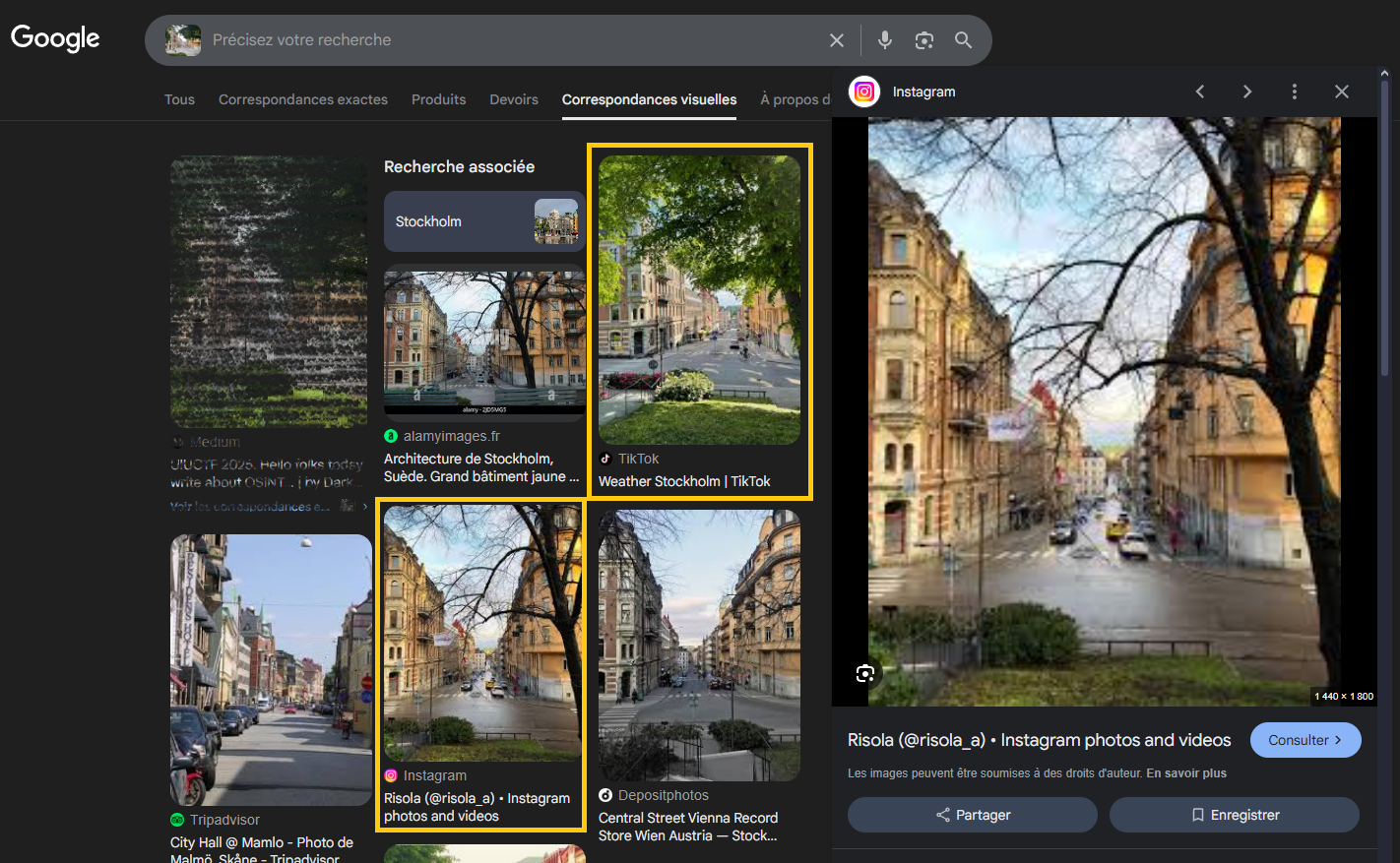Open the Google logo homepage link
The image size is (1400, 863).
[x=55, y=38]
